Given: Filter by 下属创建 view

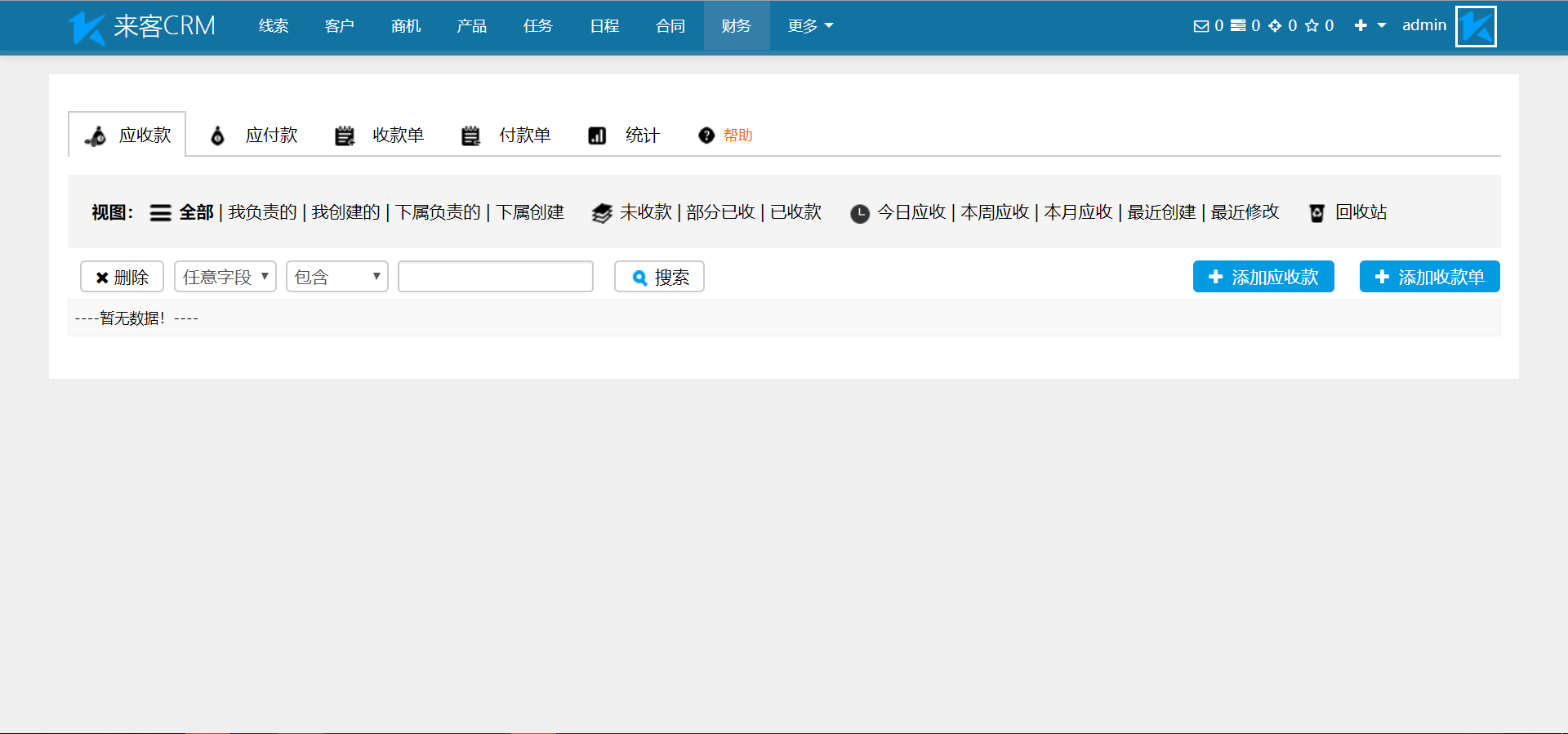Looking at the screenshot, I should tap(530, 212).
